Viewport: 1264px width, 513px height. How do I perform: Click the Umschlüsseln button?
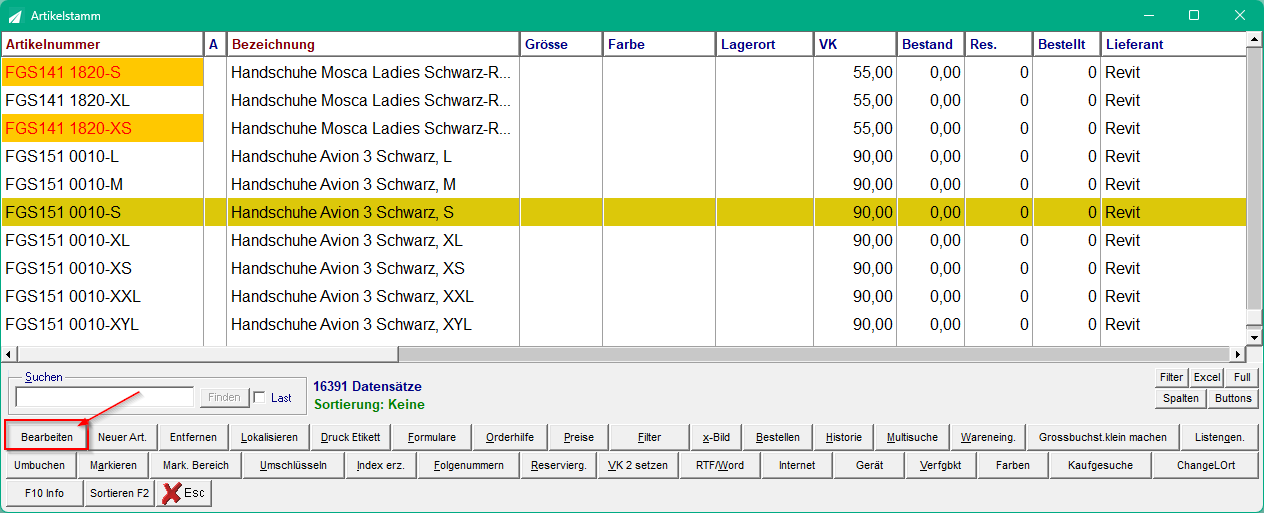point(293,465)
